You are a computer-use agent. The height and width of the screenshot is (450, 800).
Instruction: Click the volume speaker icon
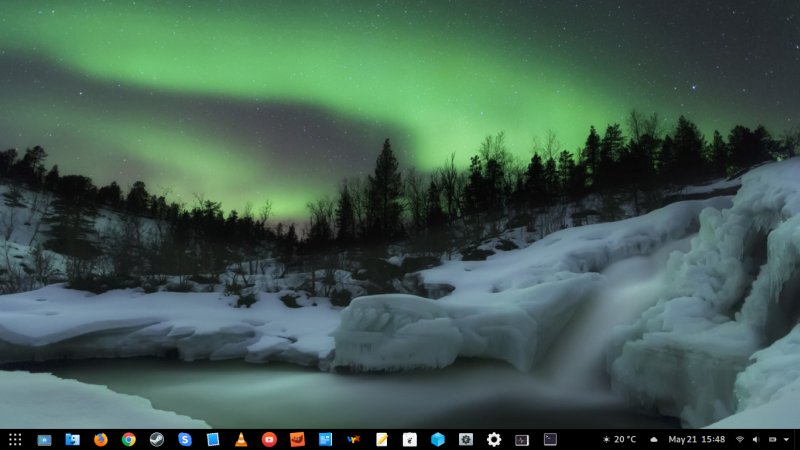[755, 439]
